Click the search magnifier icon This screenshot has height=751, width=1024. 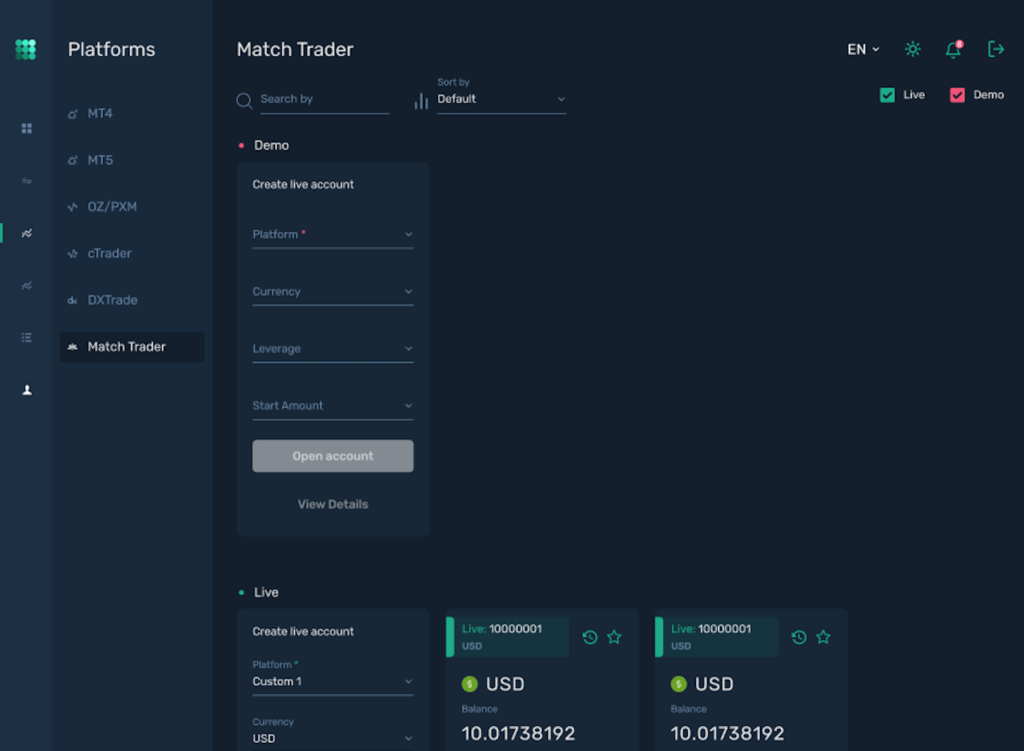pos(244,100)
